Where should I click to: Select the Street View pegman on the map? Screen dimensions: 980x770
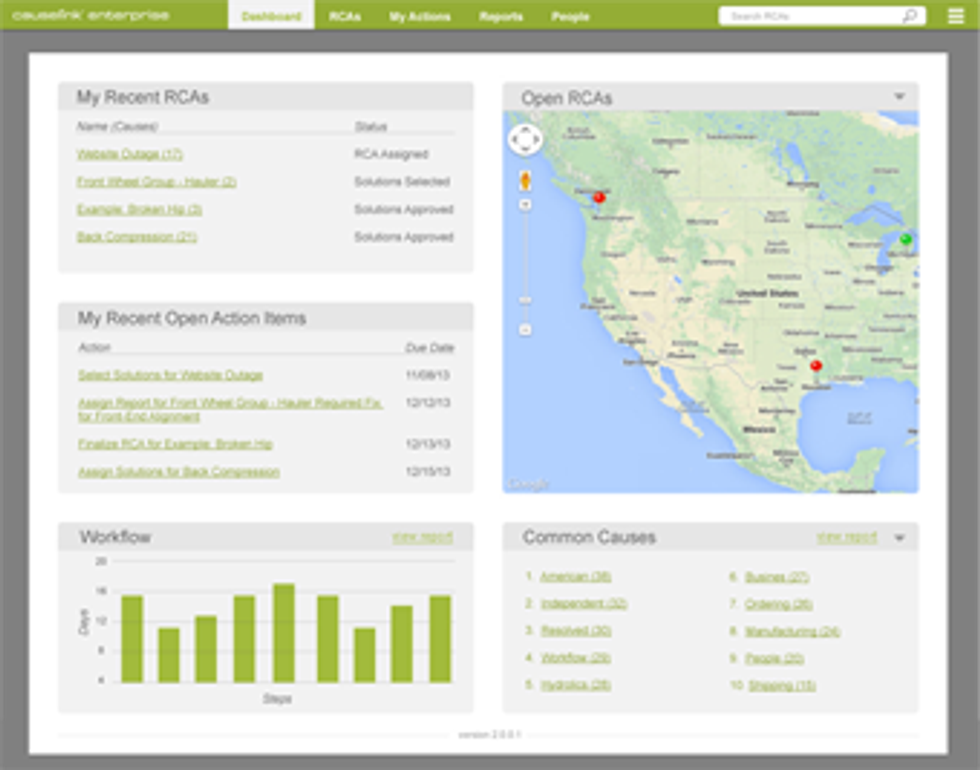point(525,181)
